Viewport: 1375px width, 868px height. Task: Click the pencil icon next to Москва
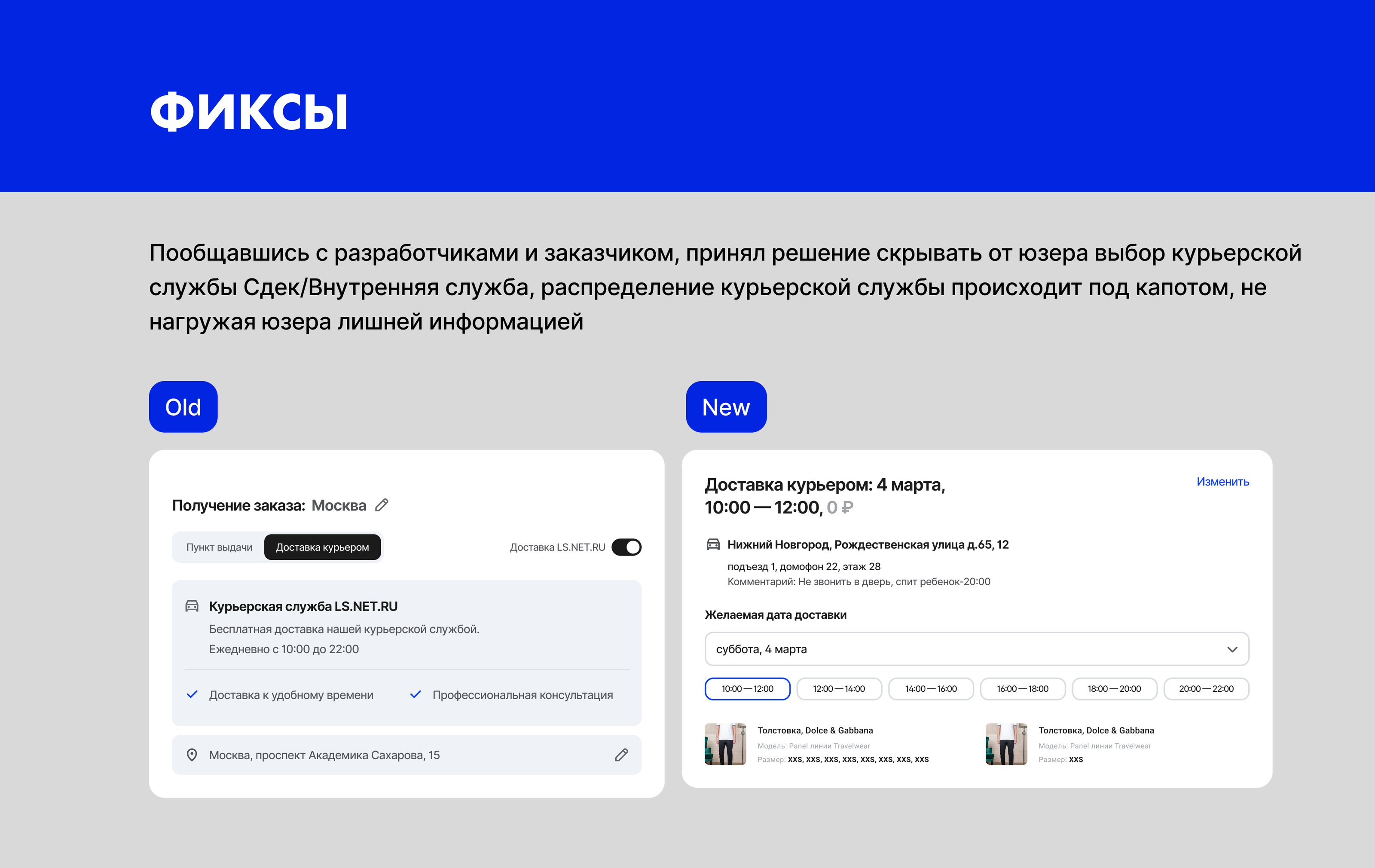(x=382, y=505)
